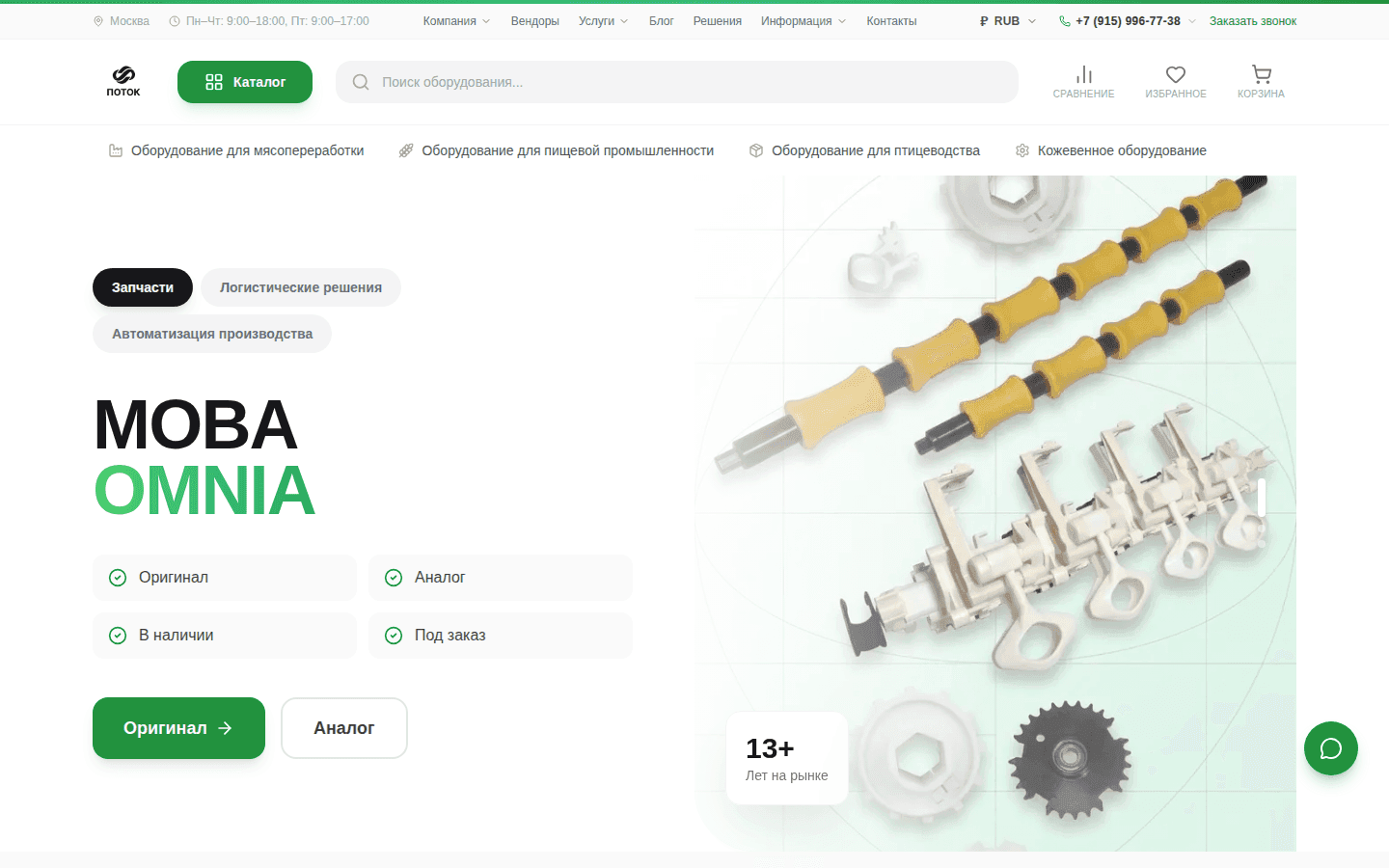Open the Контакты menu item
The width and height of the screenshot is (1389, 868).
891,21
